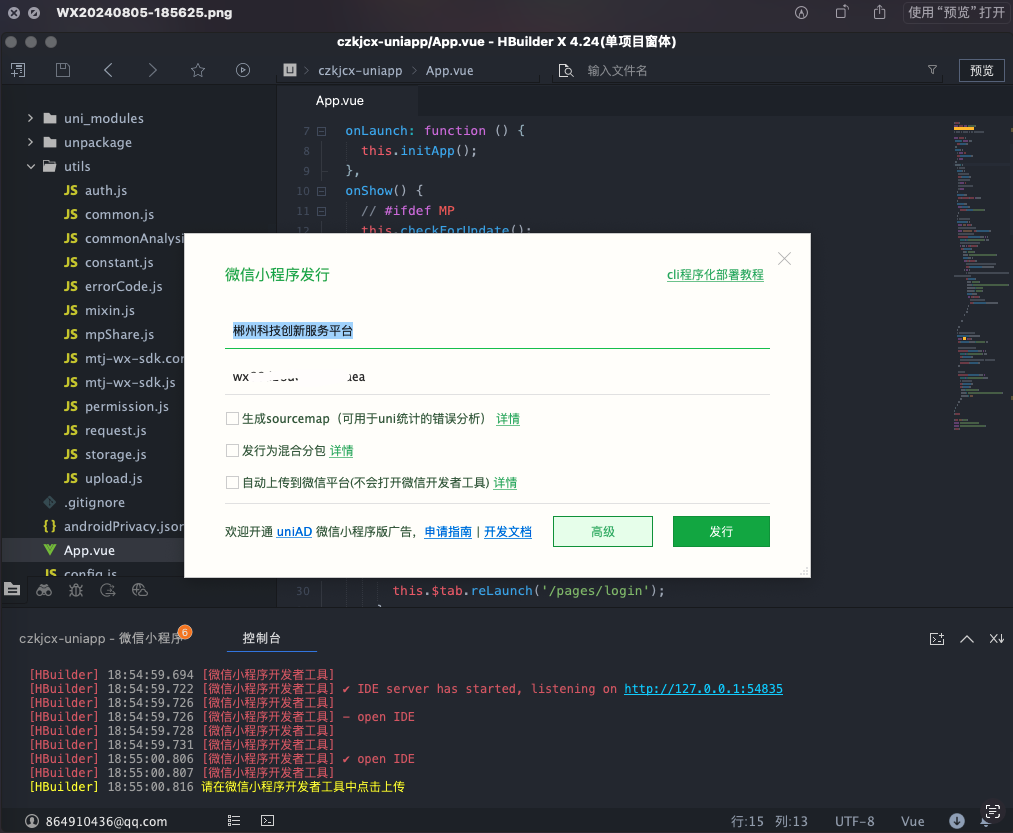Screen dimensions: 1013x833
Task: Click the rotate icon in Preview title bar
Action: [841, 12]
